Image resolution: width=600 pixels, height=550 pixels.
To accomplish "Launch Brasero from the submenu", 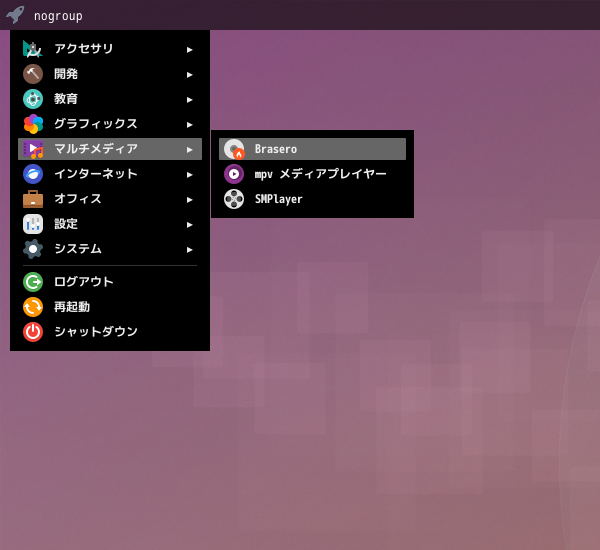I will coord(312,149).
